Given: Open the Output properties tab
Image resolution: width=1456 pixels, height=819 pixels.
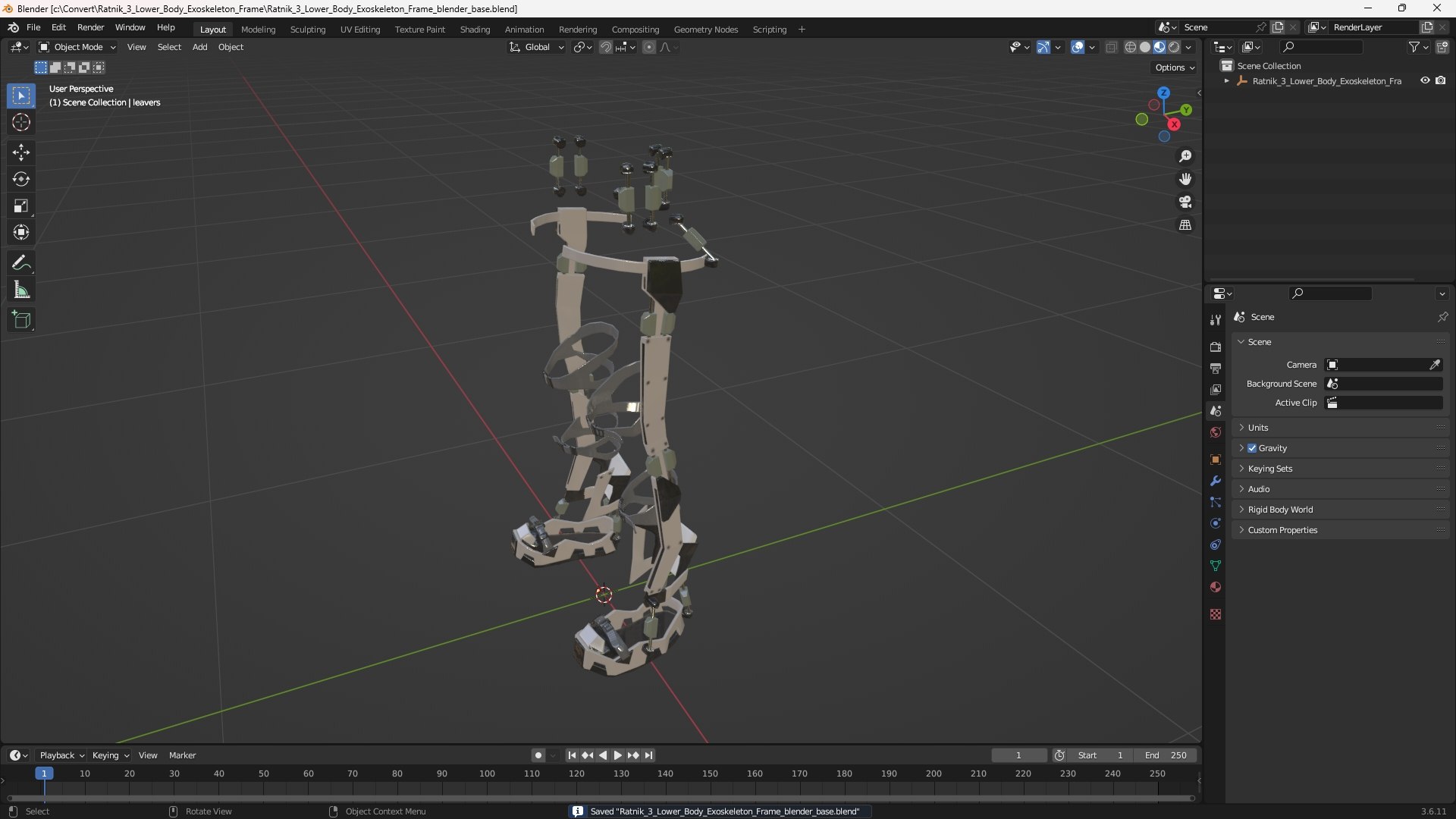Looking at the screenshot, I should (x=1216, y=368).
